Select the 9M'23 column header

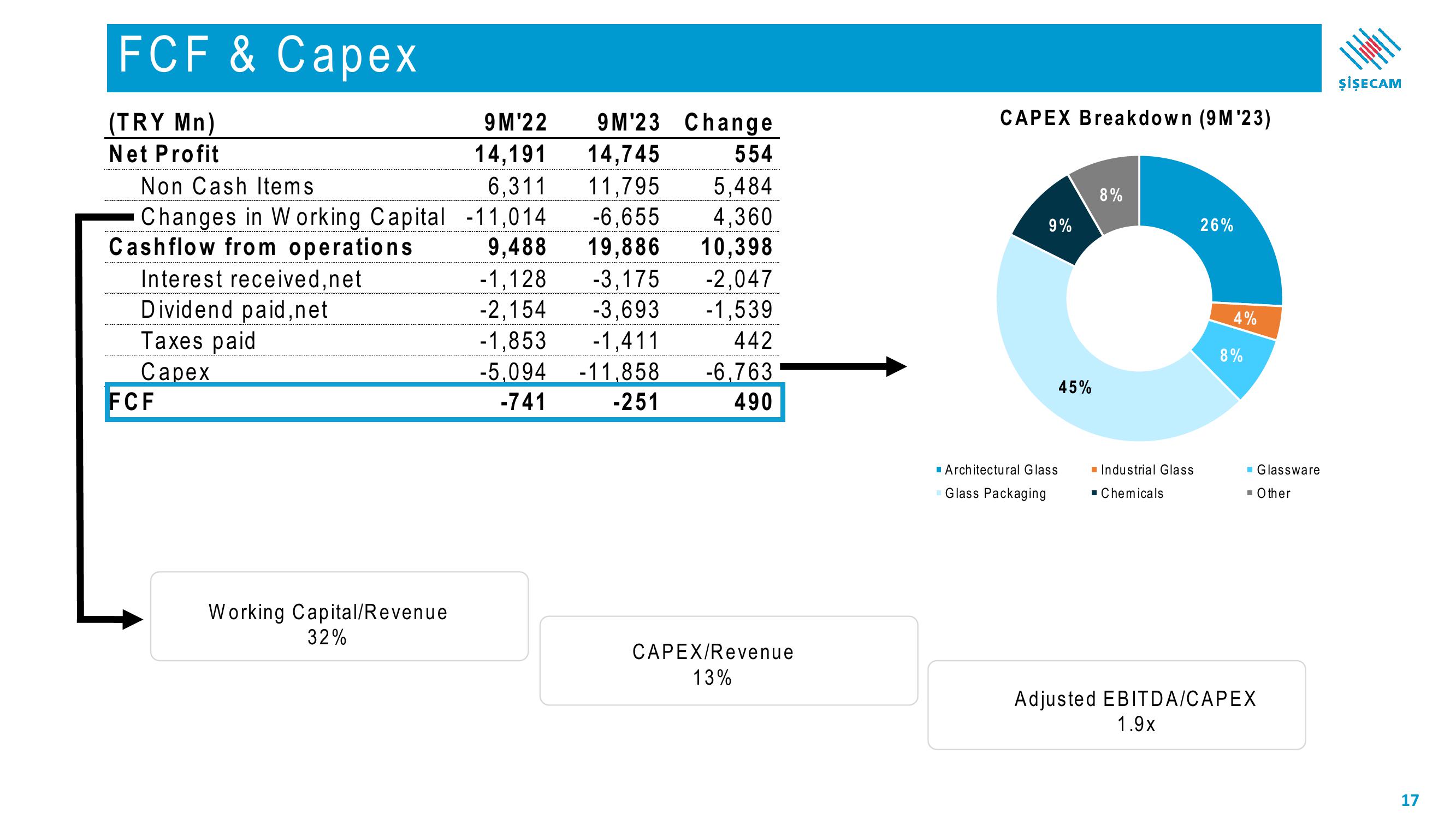(x=629, y=122)
